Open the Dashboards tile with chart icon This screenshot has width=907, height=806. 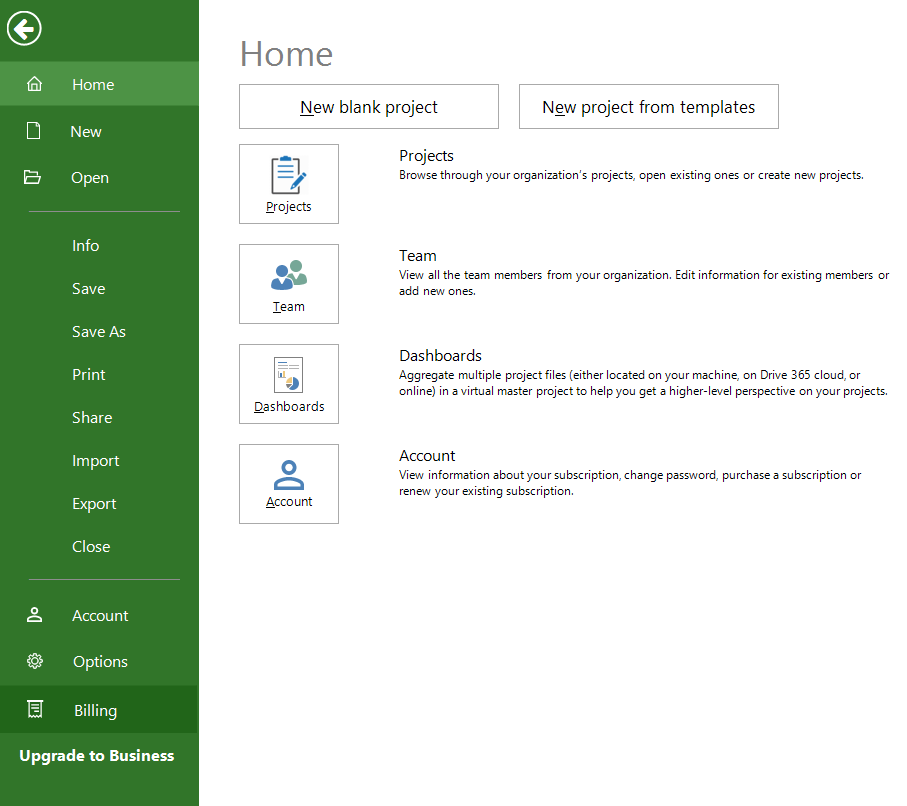(289, 384)
